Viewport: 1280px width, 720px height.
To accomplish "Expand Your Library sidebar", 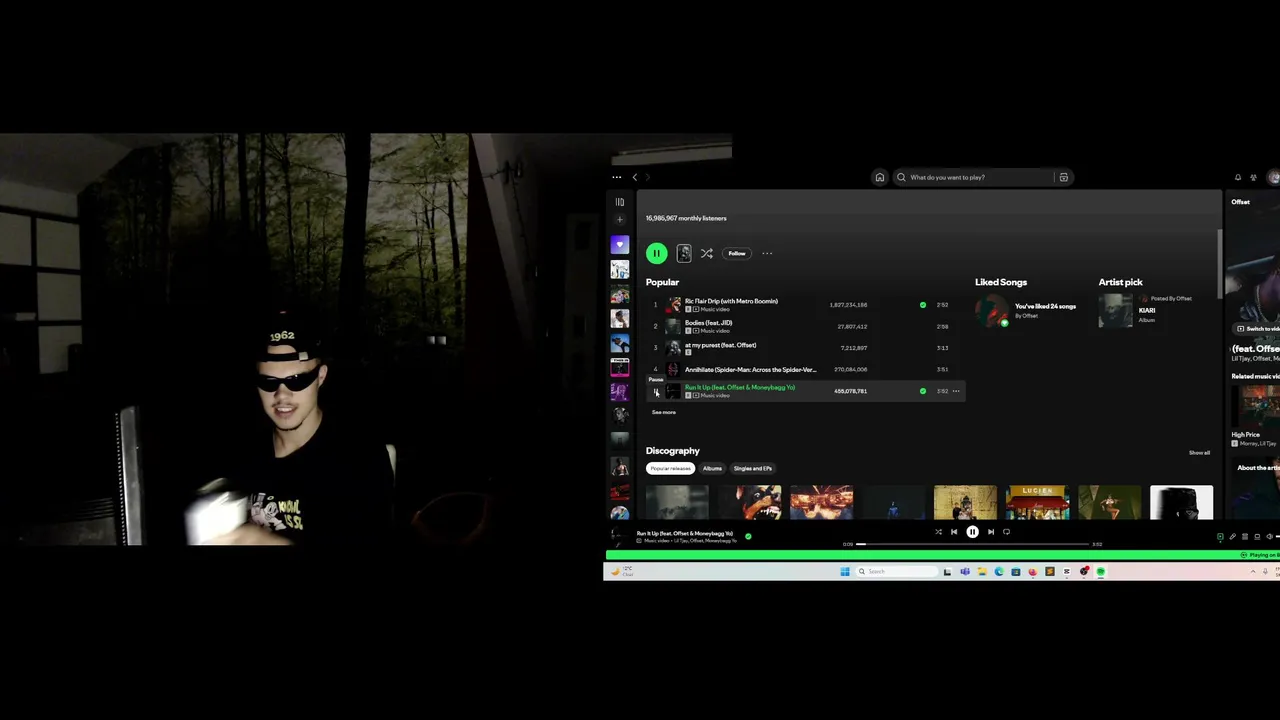I will point(620,202).
